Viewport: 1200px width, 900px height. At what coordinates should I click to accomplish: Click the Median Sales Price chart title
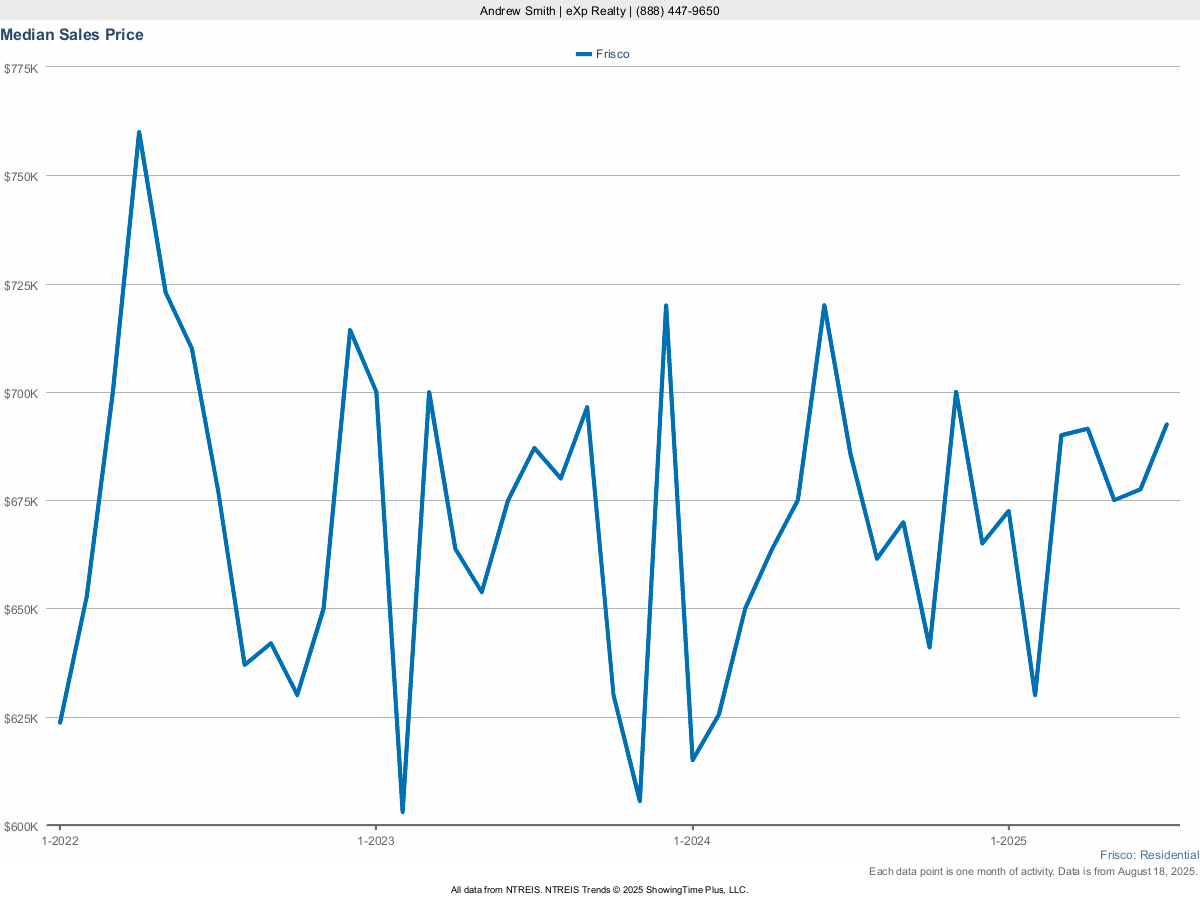[72, 35]
